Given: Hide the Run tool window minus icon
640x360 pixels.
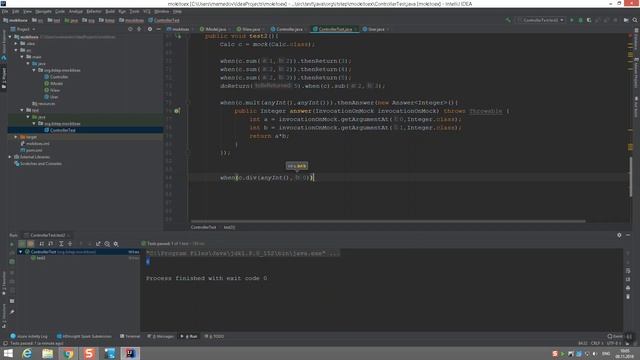Looking at the screenshot, I should click(x=628, y=235).
